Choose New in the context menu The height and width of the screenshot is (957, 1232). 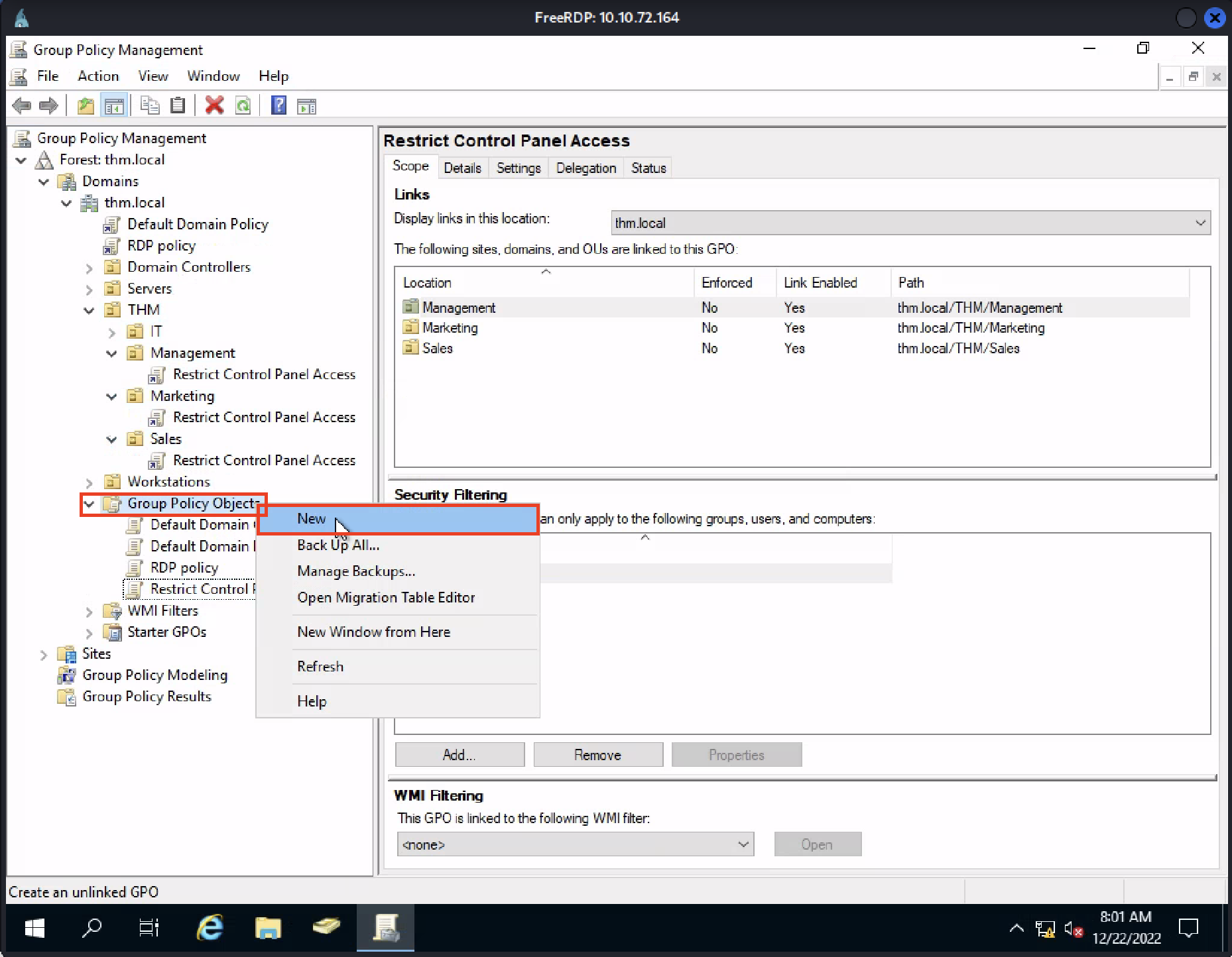coord(398,519)
